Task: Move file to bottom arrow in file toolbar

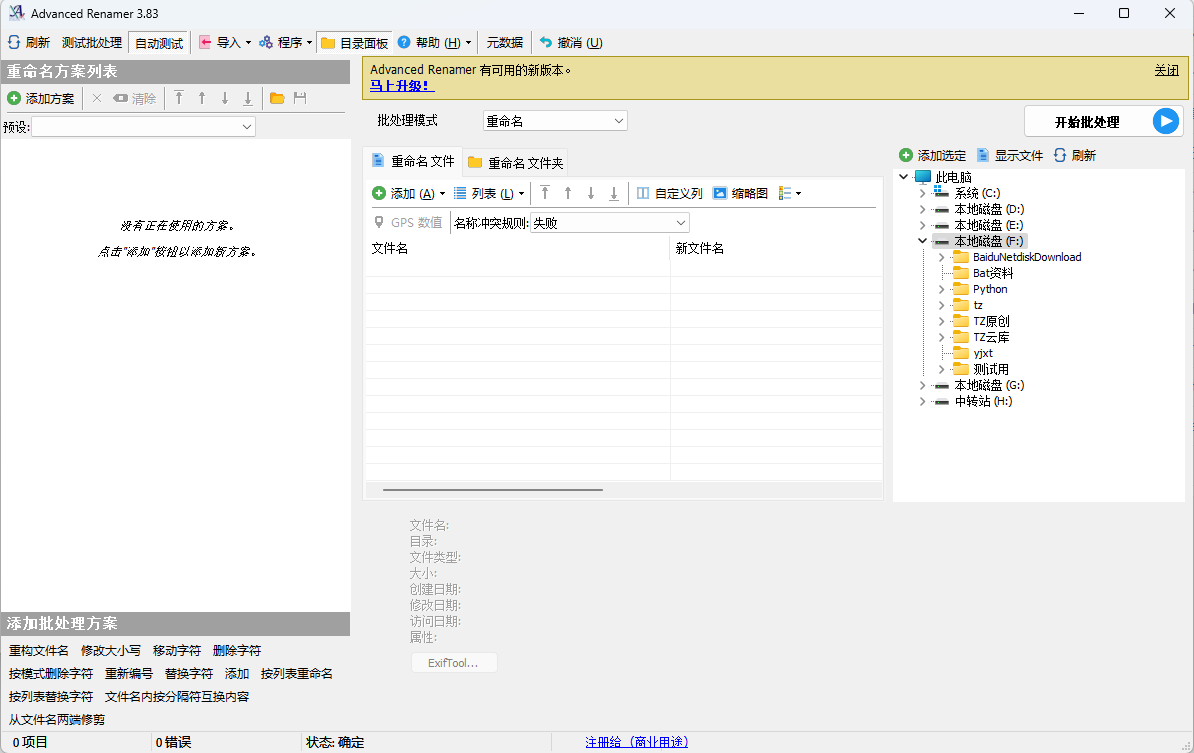Action: [x=614, y=193]
